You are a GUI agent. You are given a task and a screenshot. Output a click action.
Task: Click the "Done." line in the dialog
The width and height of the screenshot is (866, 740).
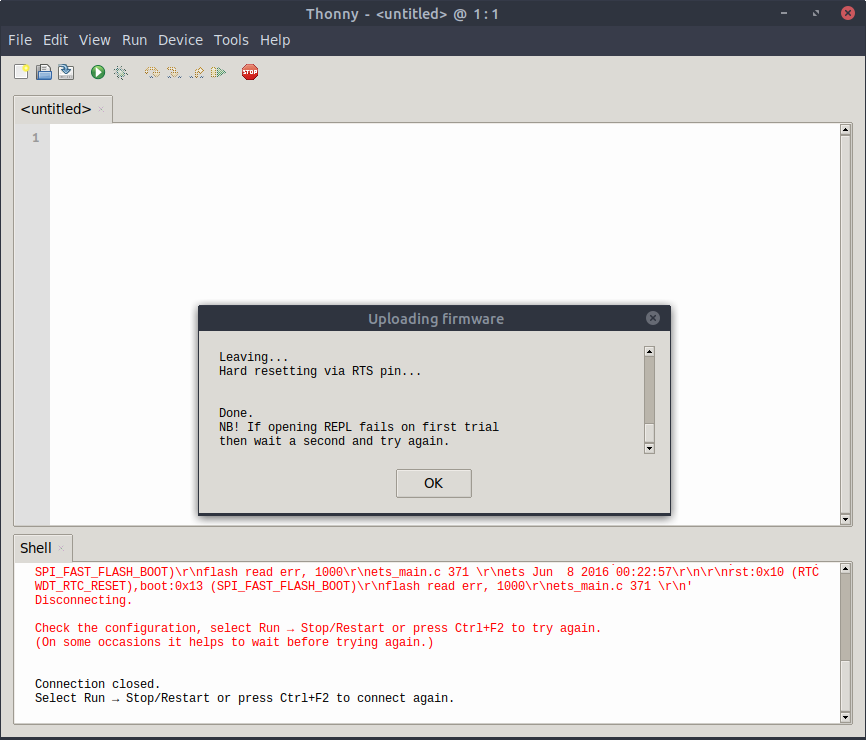(x=236, y=413)
